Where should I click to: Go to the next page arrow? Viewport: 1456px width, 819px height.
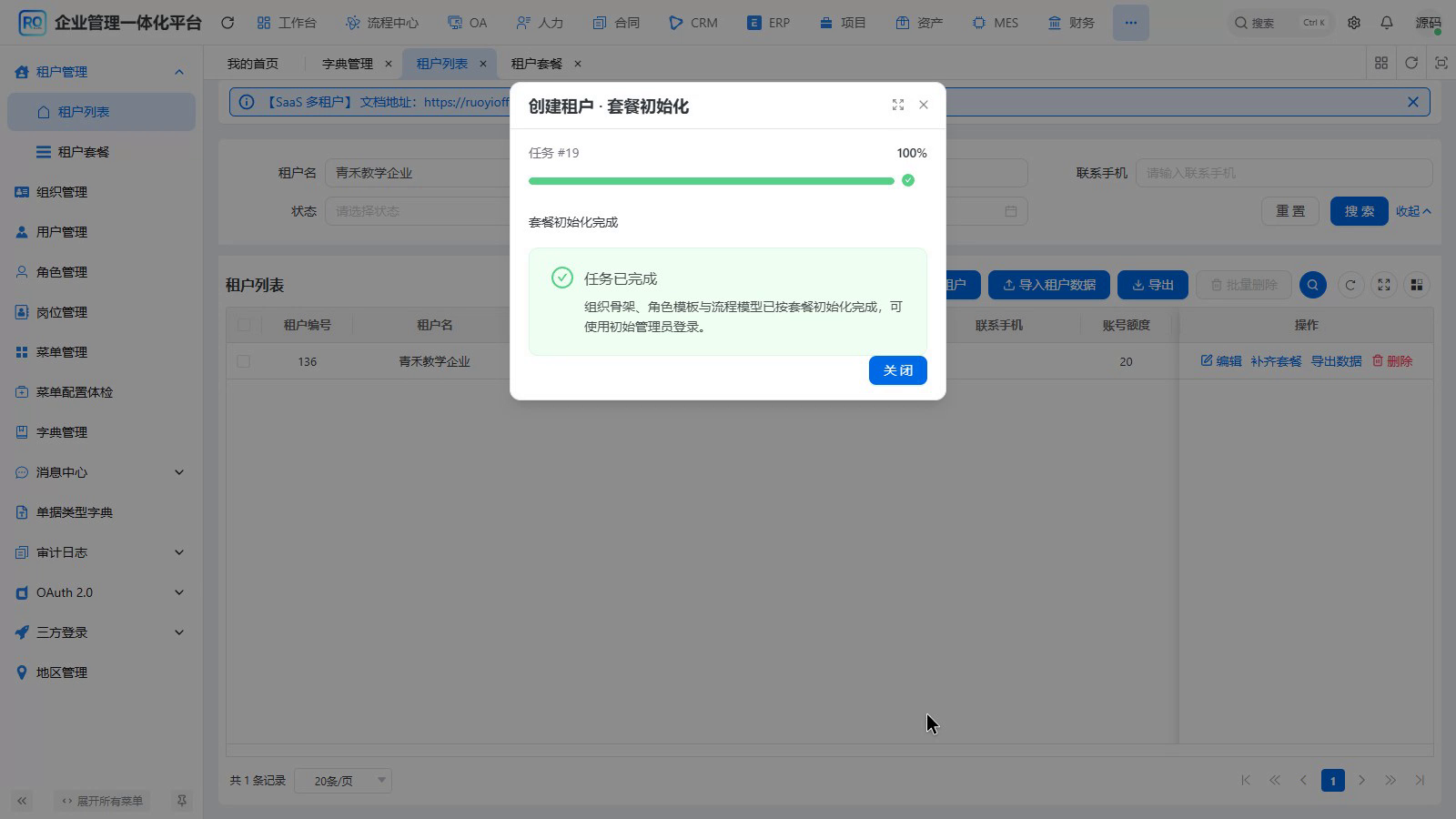click(x=1362, y=780)
